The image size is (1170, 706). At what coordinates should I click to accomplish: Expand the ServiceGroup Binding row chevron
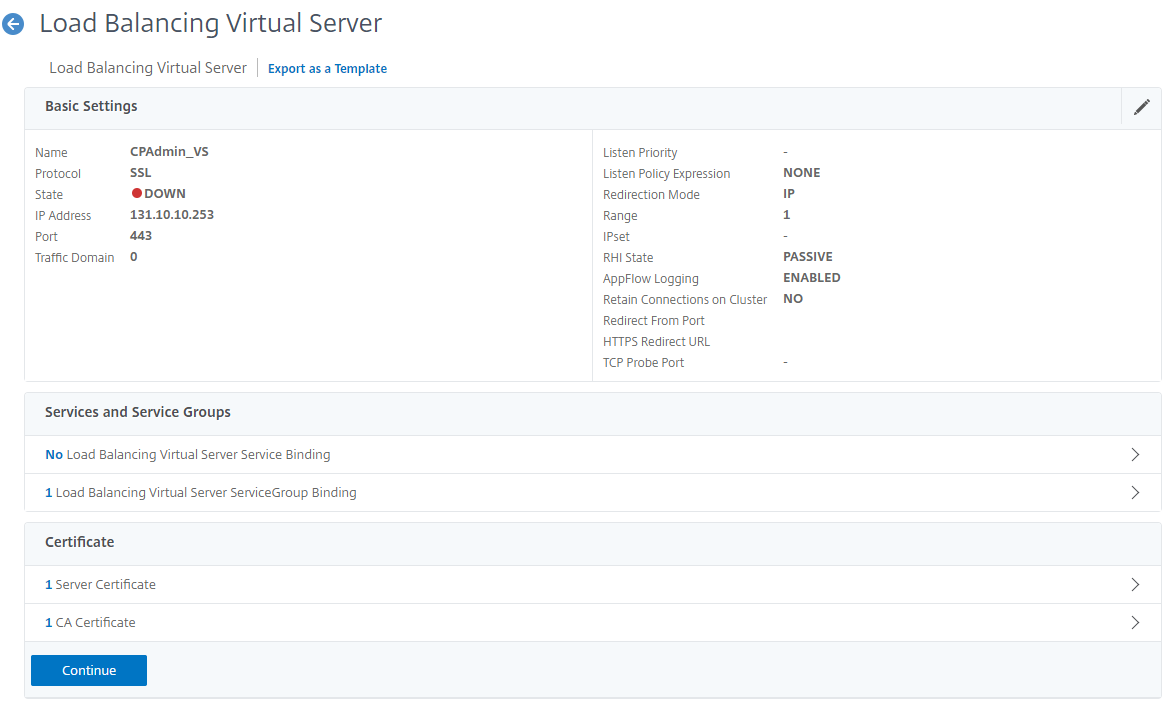(1135, 493)
